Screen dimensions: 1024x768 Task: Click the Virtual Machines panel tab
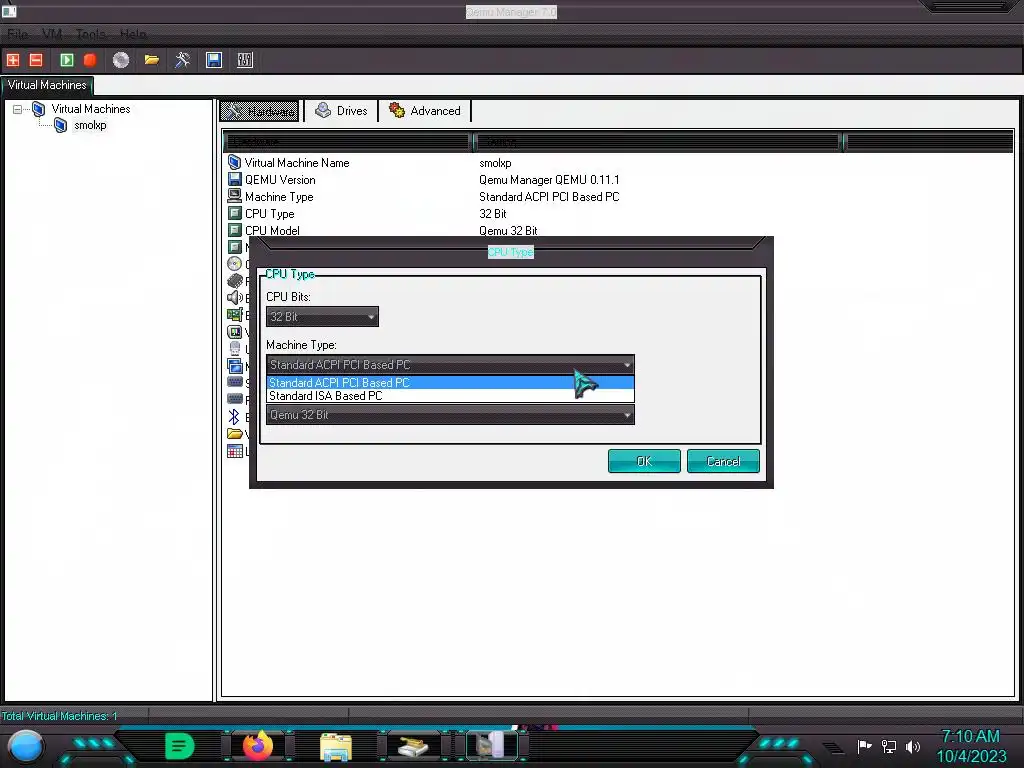pos(47,85)
